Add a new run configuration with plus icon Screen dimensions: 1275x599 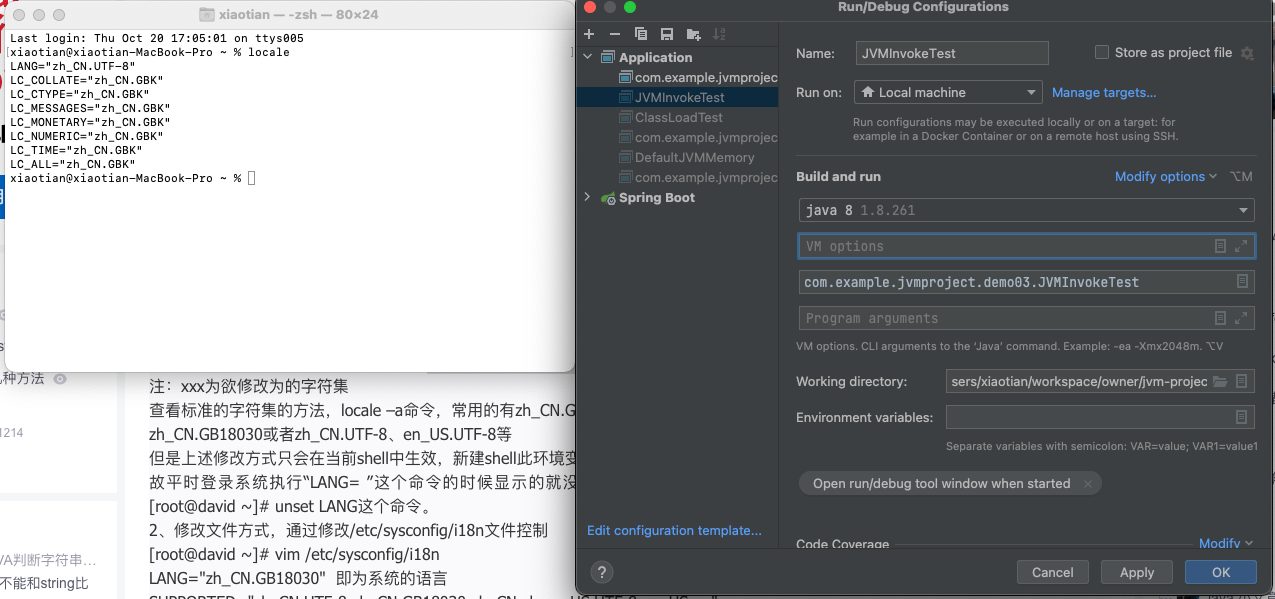(x=589, y=34)
